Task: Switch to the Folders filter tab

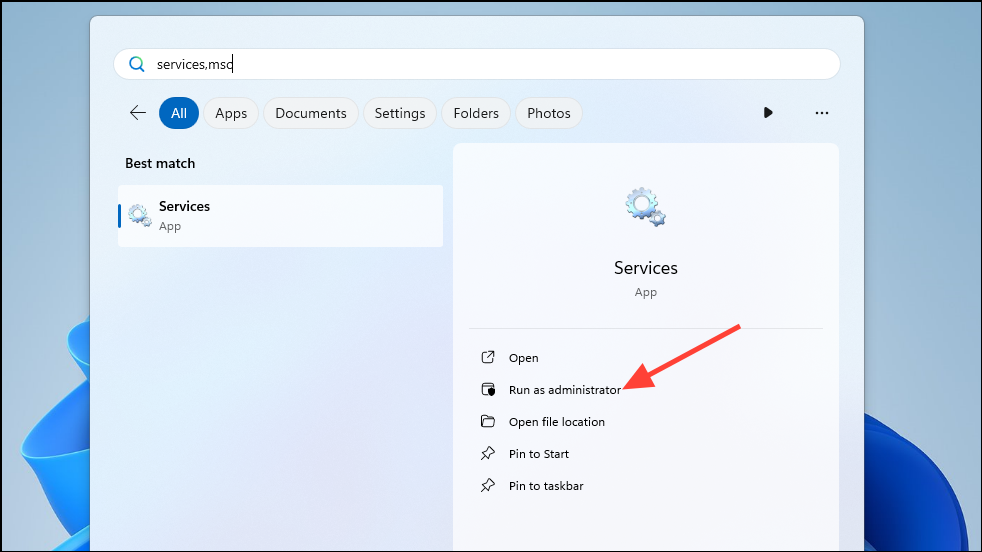Action: [x=476, y=113]
